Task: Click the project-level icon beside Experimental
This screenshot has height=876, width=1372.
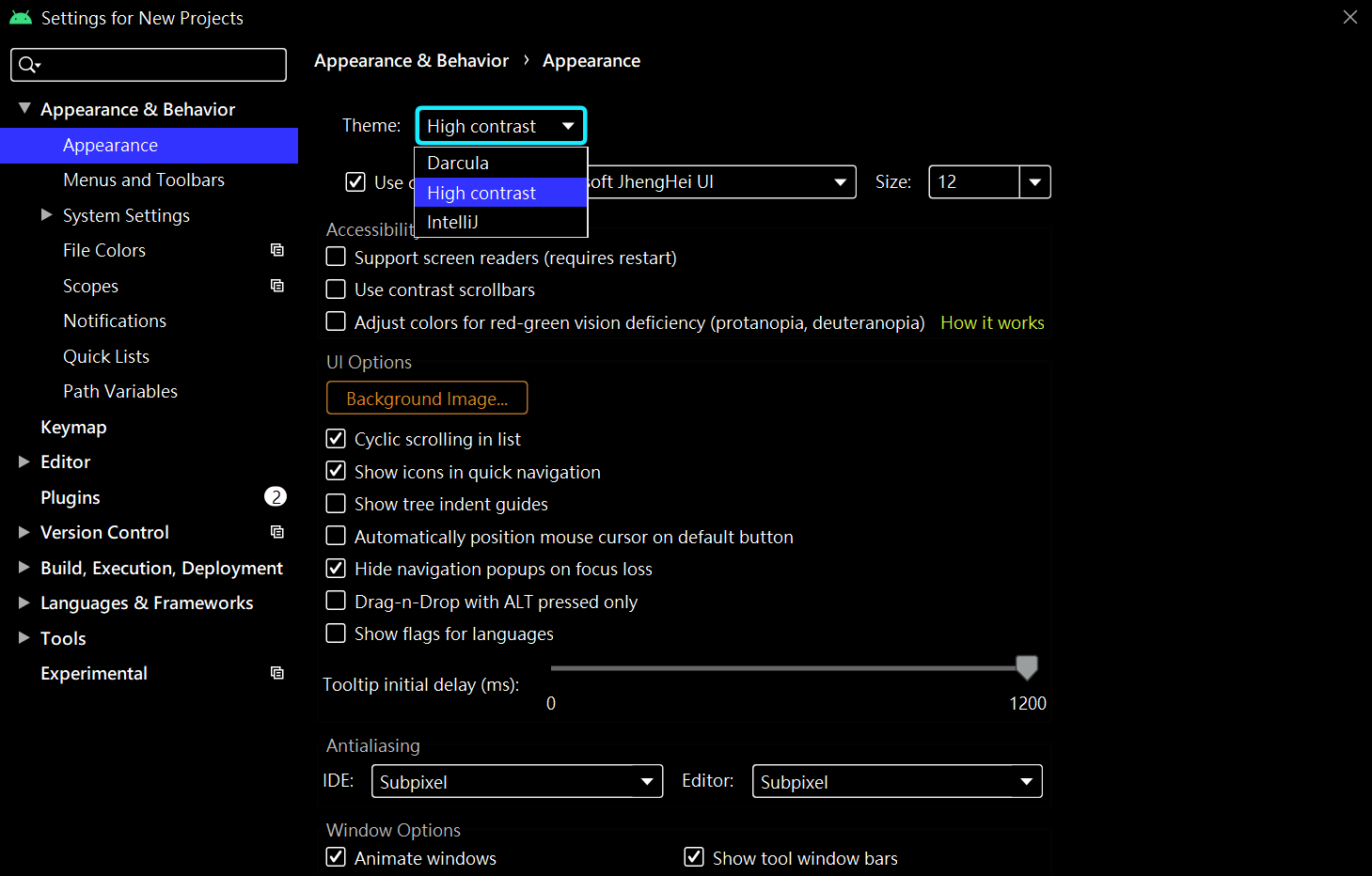Action: 277,673
